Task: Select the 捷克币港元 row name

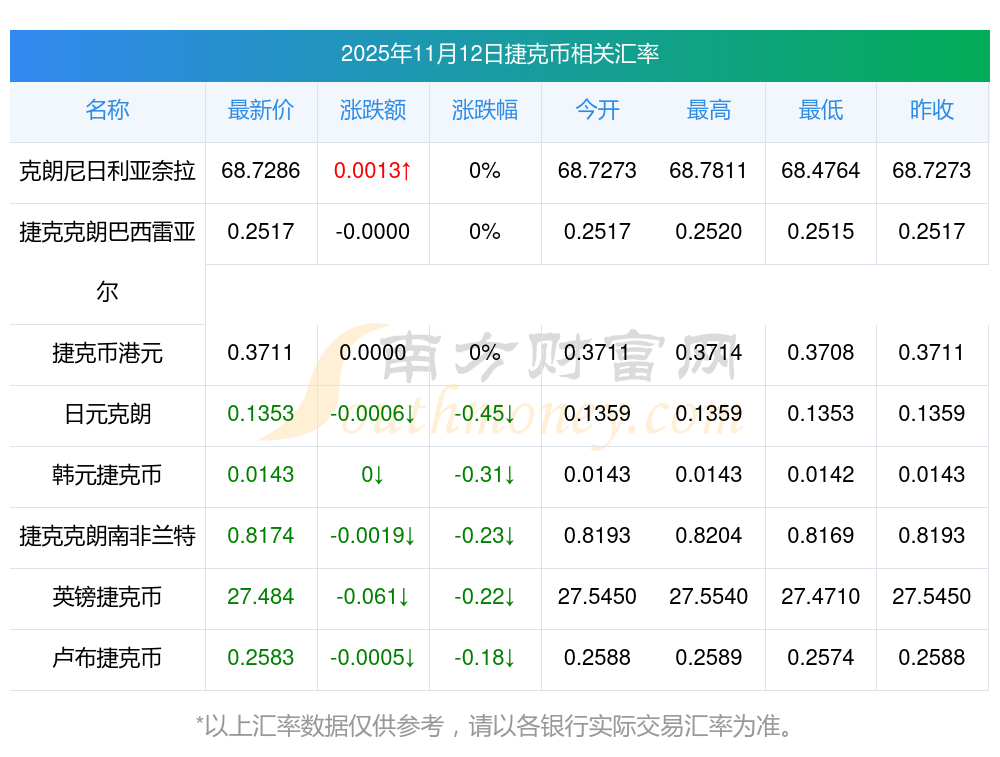Action: 107,353
